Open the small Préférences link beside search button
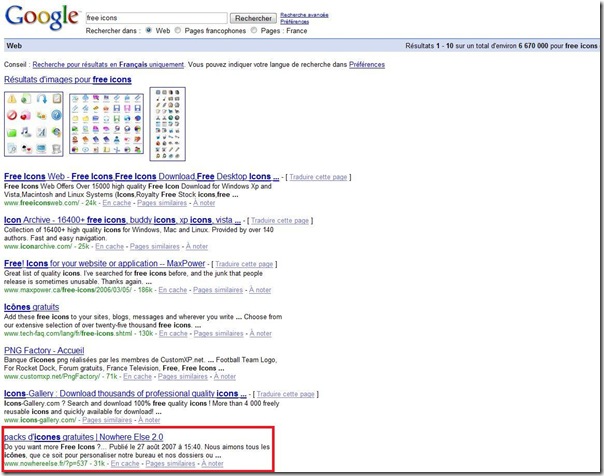Screen dimensions: 604x476 tap(294, 22)
